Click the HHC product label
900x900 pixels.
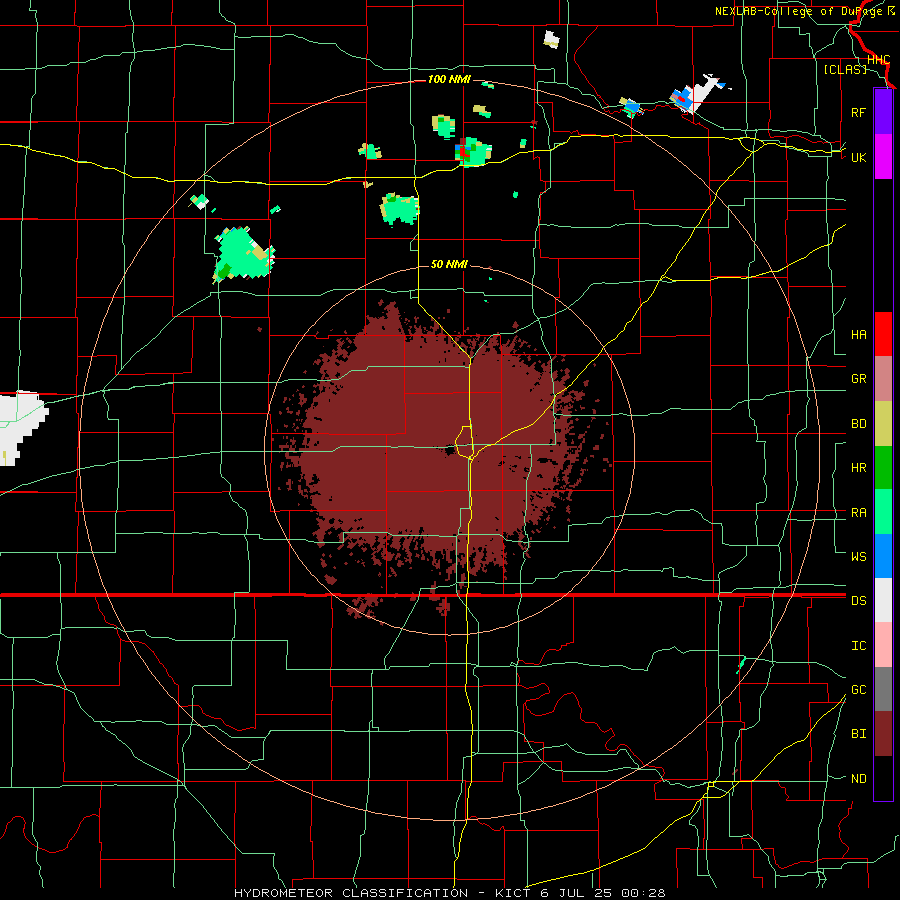(878, 60)
